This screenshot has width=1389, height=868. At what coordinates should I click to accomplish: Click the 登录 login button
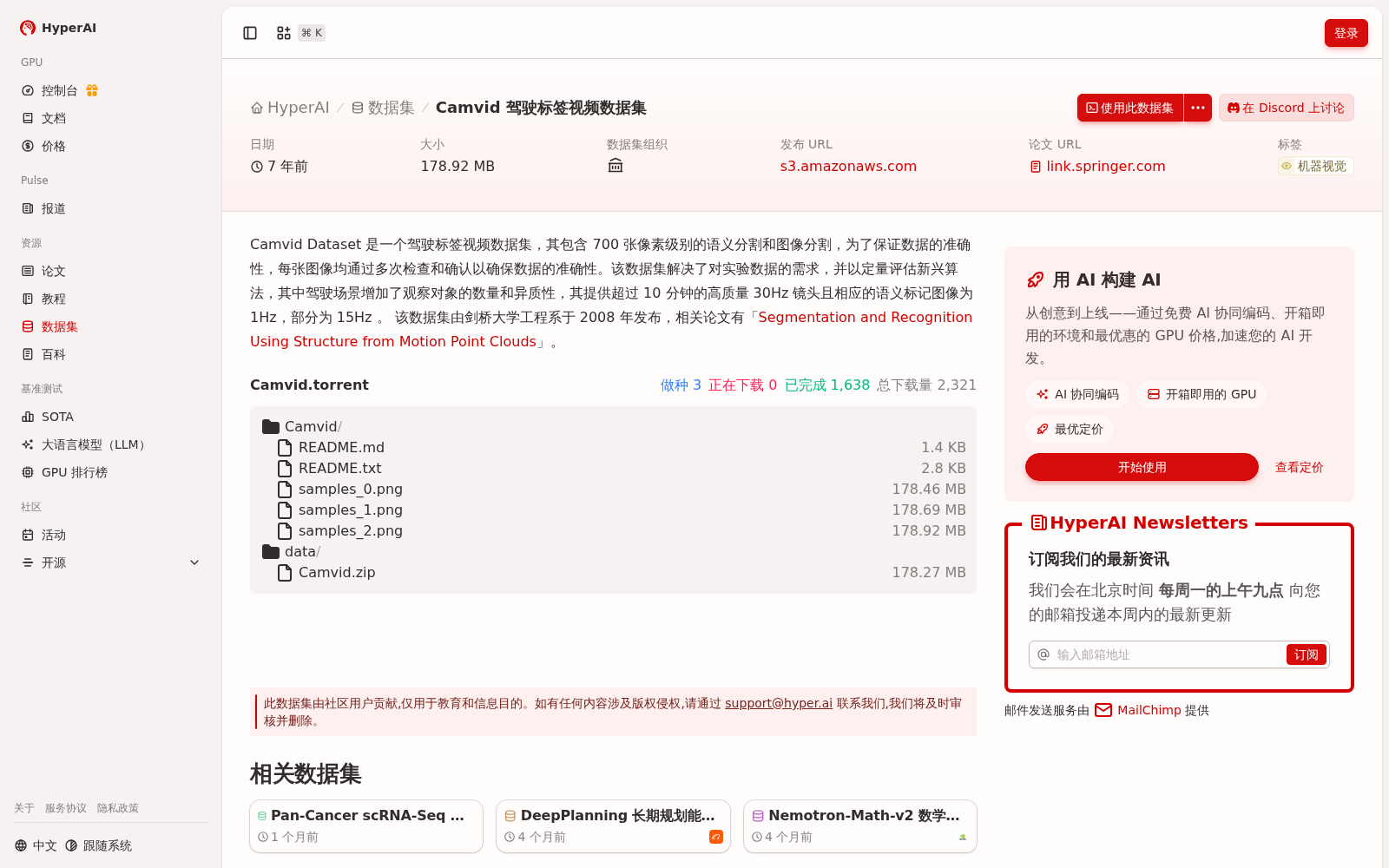click(1346, 33)
